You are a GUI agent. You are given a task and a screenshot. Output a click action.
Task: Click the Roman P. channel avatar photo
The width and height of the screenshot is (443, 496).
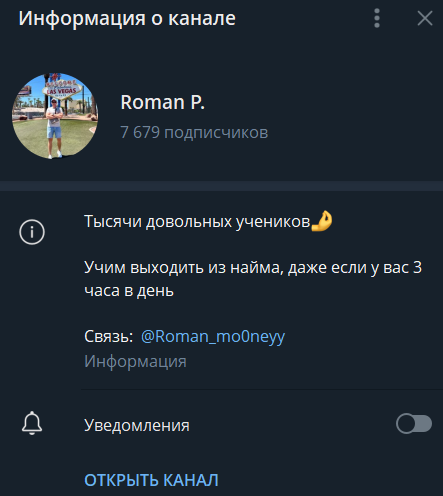[x=55, y=116]
